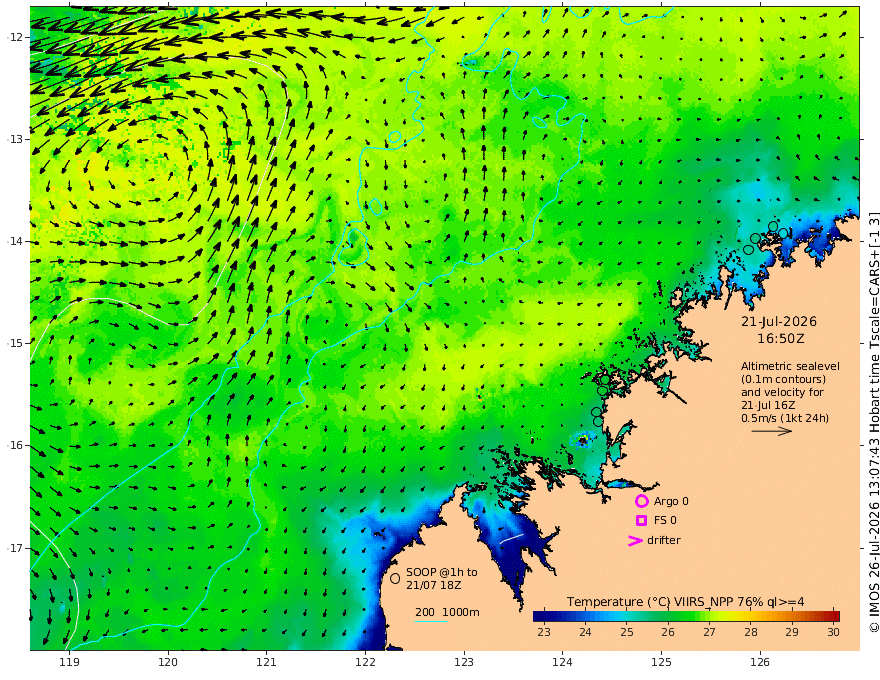880x680 pixels.
Task: Click colorbar tick label 29
Action: coord(792,632)
